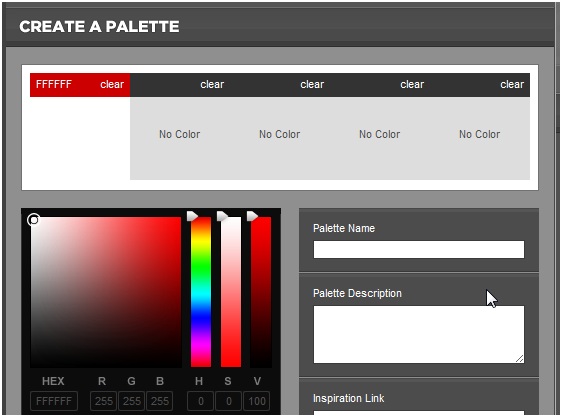Click the hue slider arrow handle
562x417 pixels.
[x=192, y=216]
